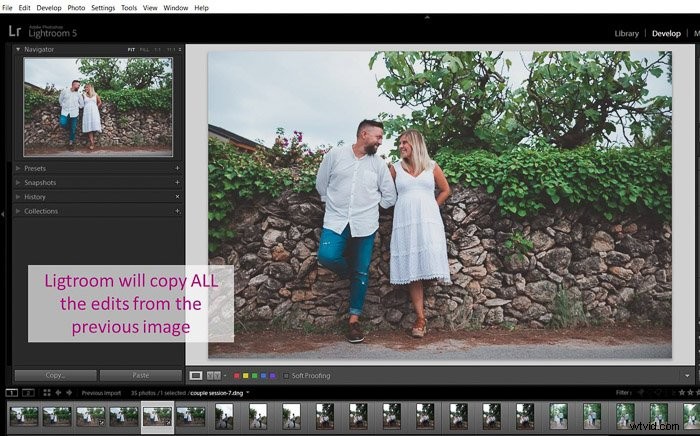Viewport: 700px width, 436px height.
Task: Click the Paste button
Action: (141, 375)
